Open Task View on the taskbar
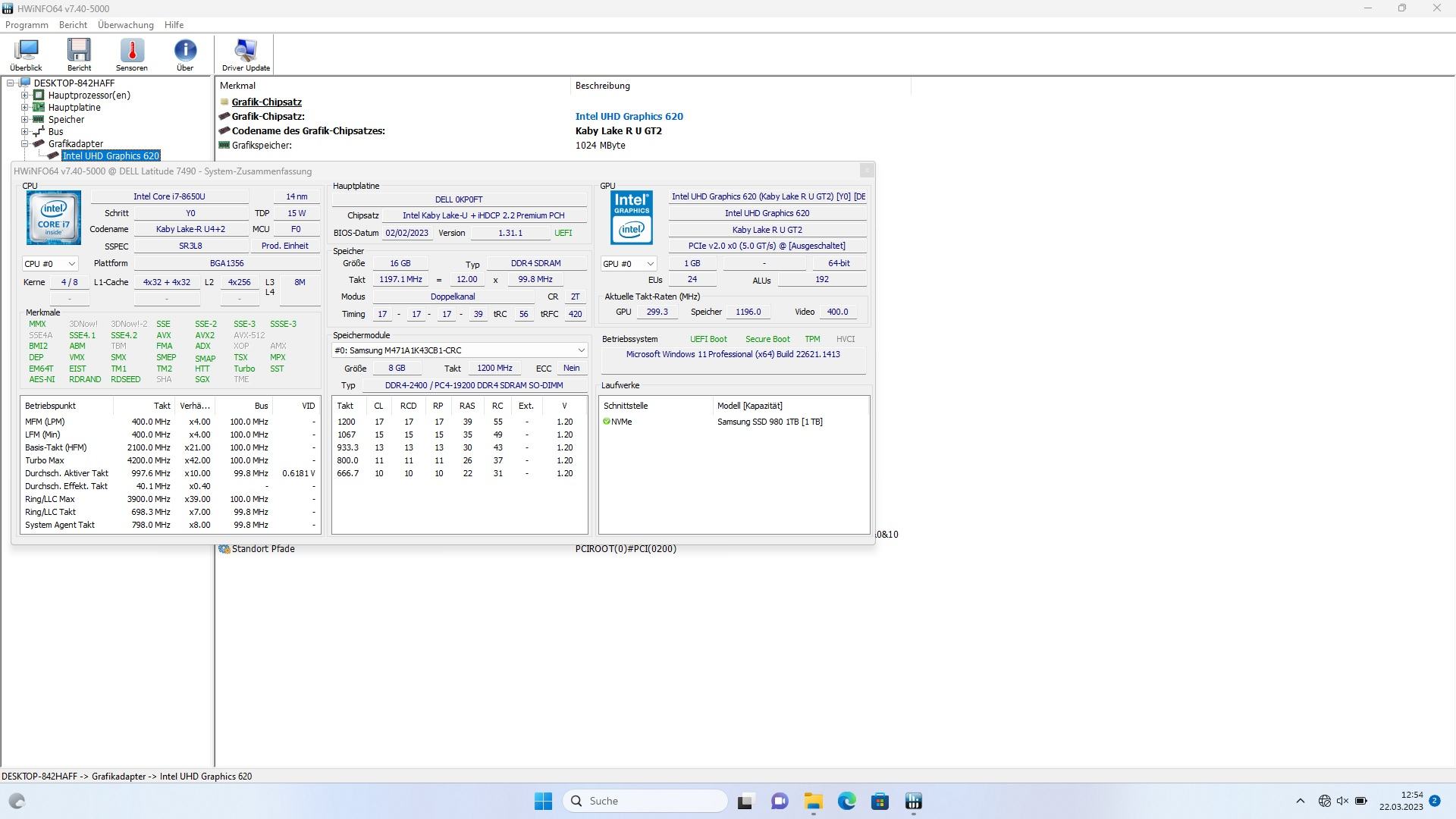 click(745, 802)
